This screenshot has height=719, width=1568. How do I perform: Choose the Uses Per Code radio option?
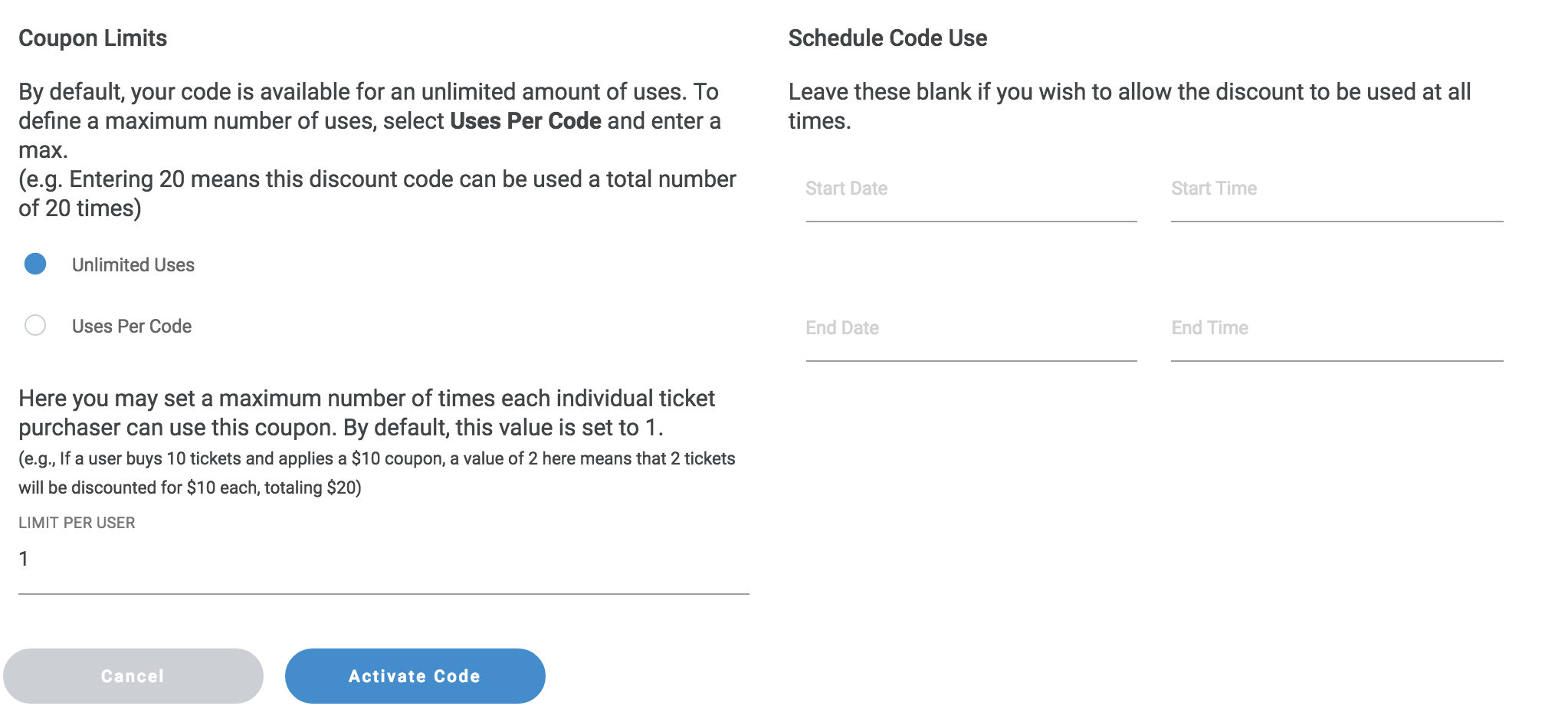[x=35, y=326]
